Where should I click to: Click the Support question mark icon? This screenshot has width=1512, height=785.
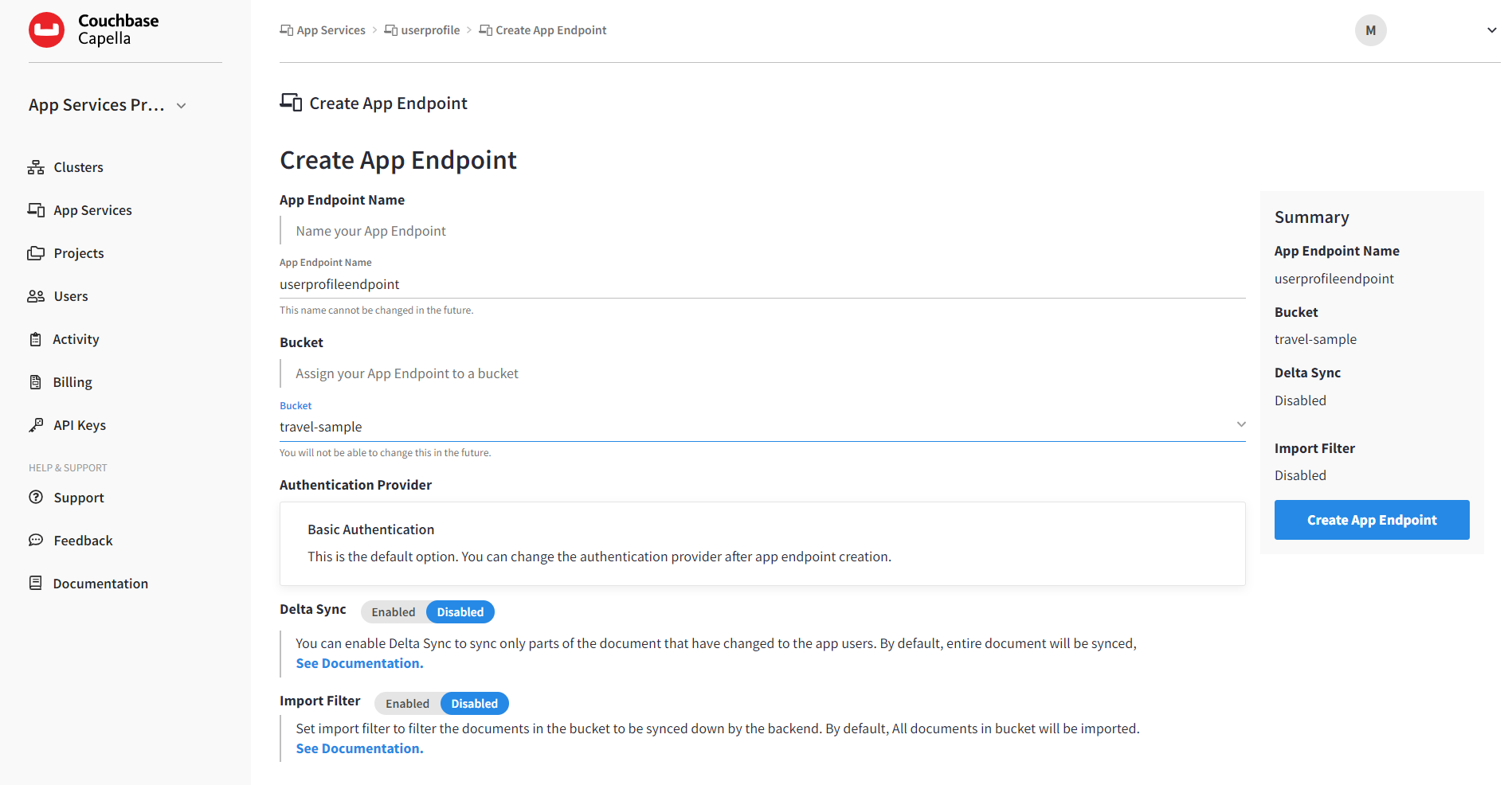tap(36, 498)
